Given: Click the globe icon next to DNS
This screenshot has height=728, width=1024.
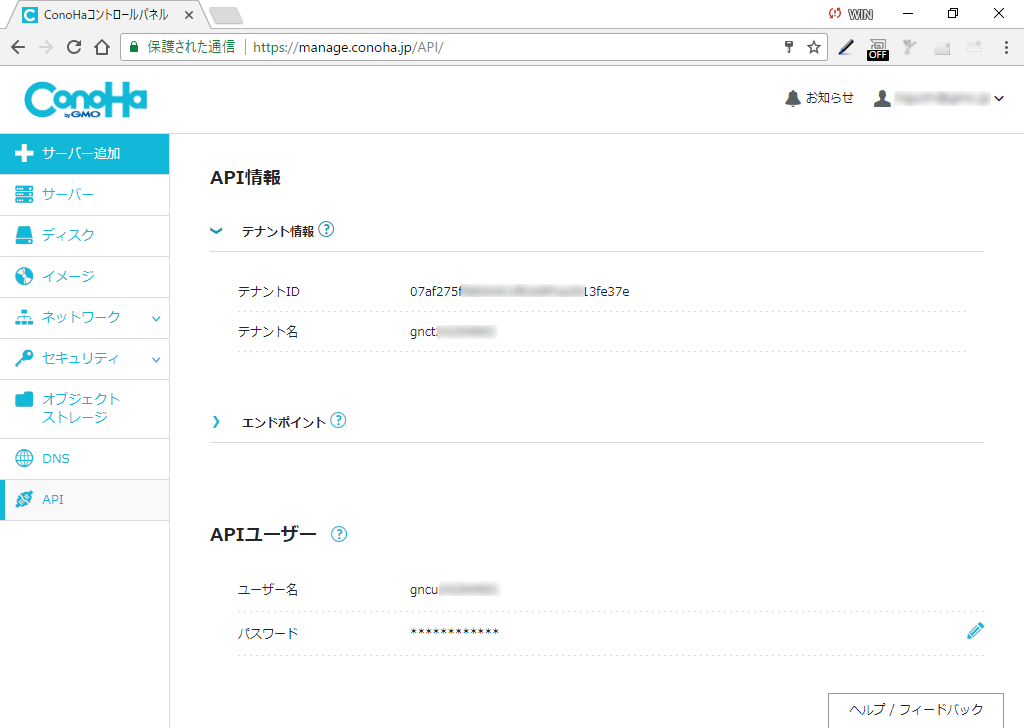Looking at the screenshot, I should [x=24, y=458].
